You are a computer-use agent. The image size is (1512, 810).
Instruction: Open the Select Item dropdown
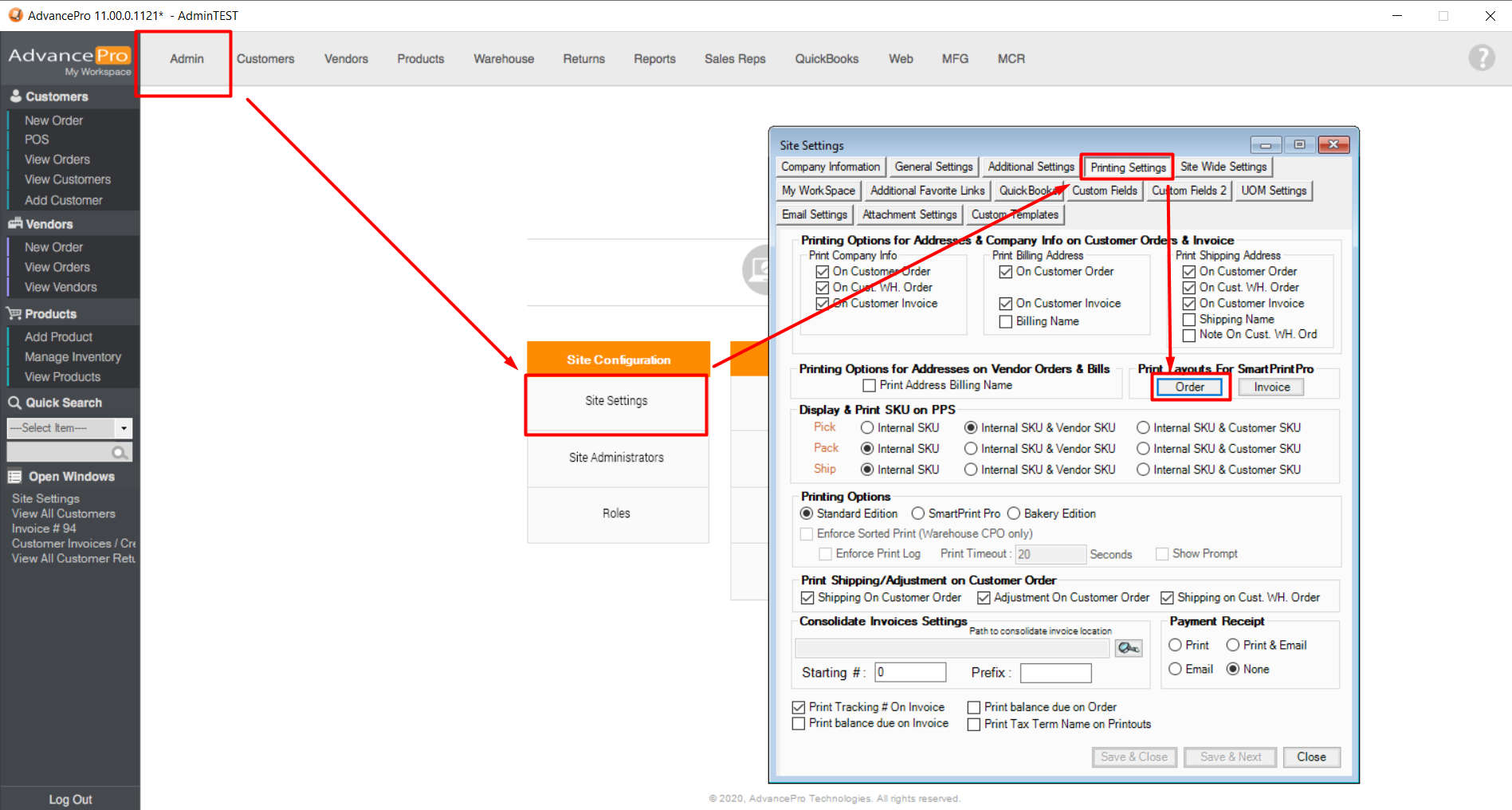124,428
